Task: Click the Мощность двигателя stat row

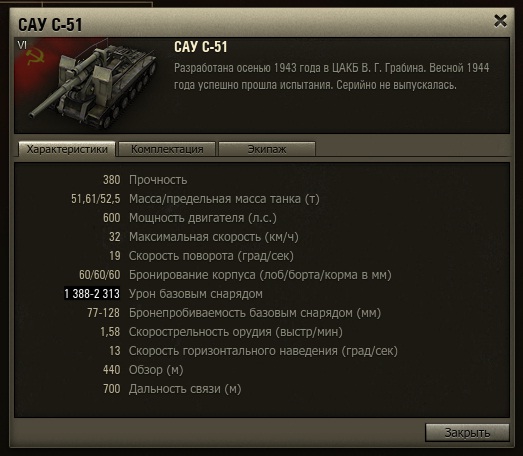Action: pyautogui.click(x=189, y=218)
